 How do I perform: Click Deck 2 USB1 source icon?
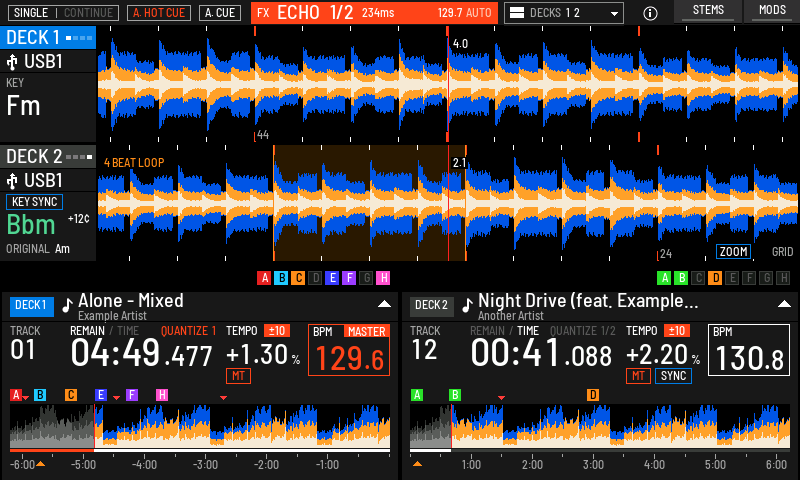[12, 181]
